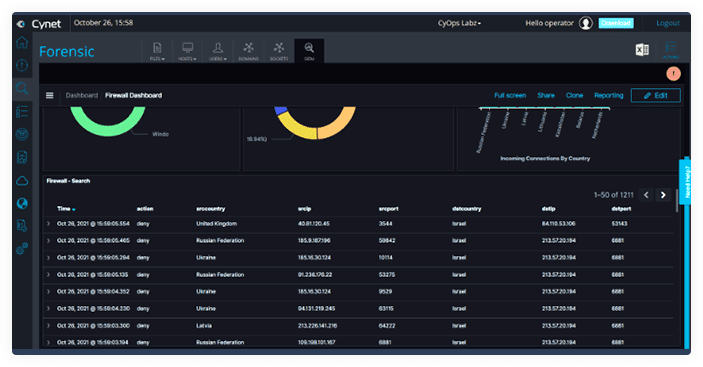Viewport: 703px width, 367px height.
Task: Click source IP 40.81.120.45
Action: (313, 224)
